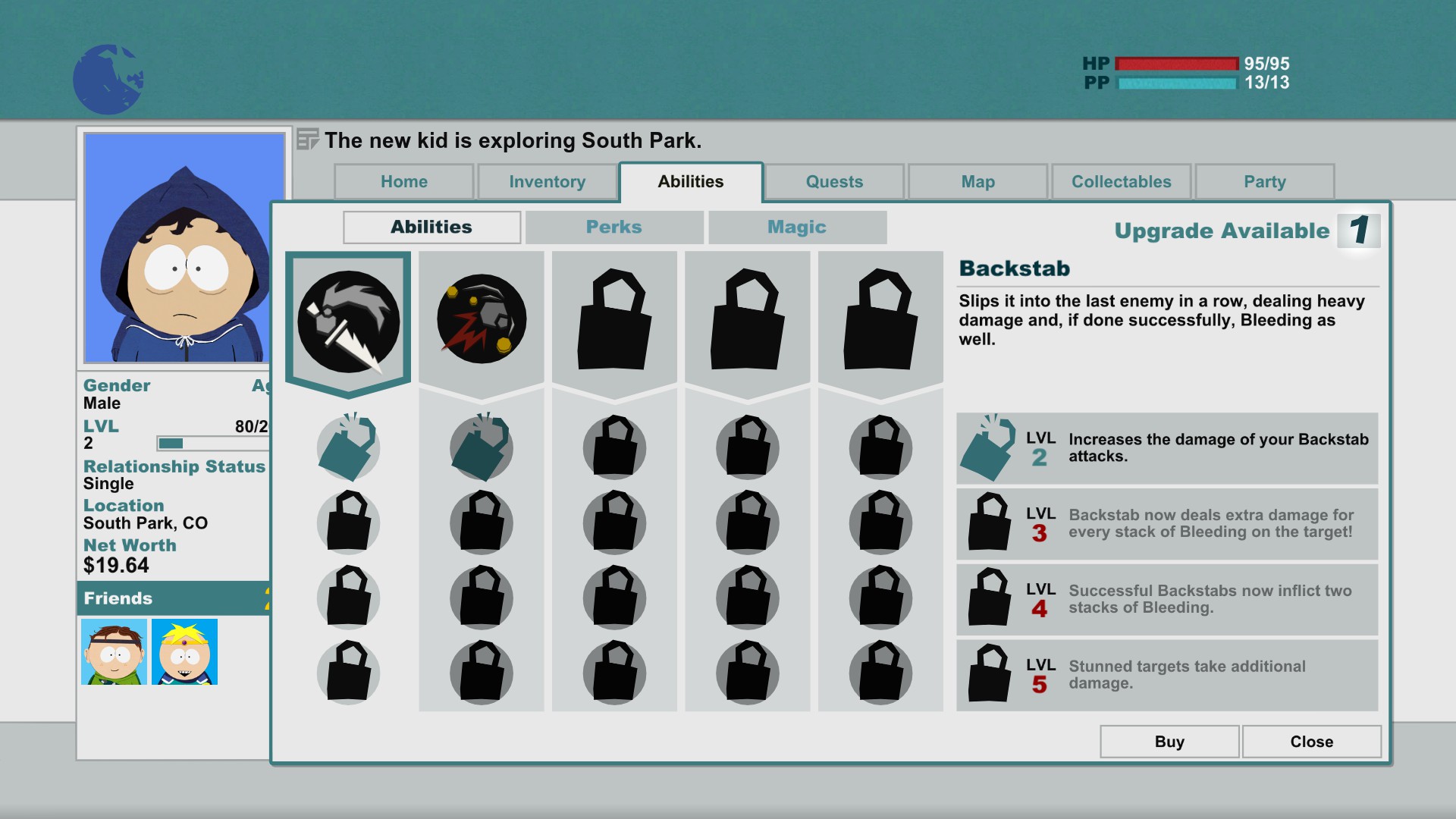
Task: Click the Upgrade Available counter badge
Action: [1358, 230]
